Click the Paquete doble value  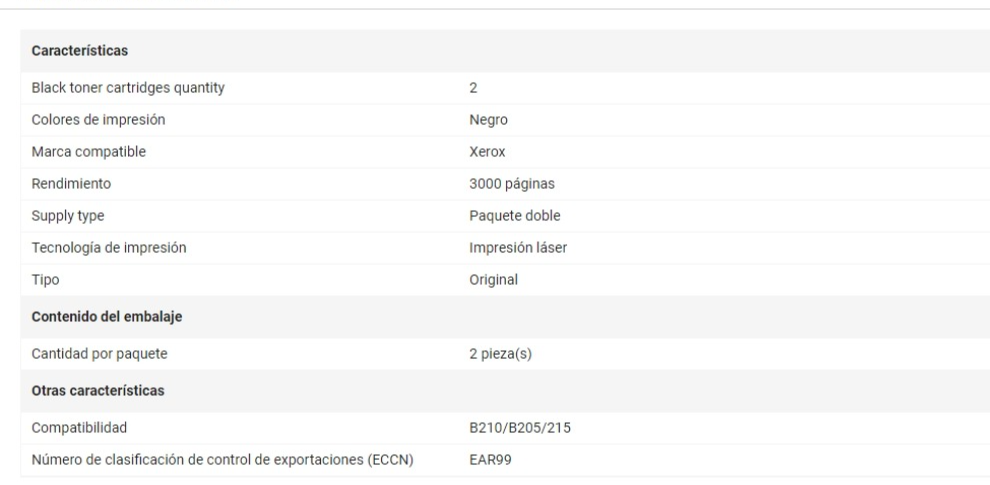(x=515, y=216)
